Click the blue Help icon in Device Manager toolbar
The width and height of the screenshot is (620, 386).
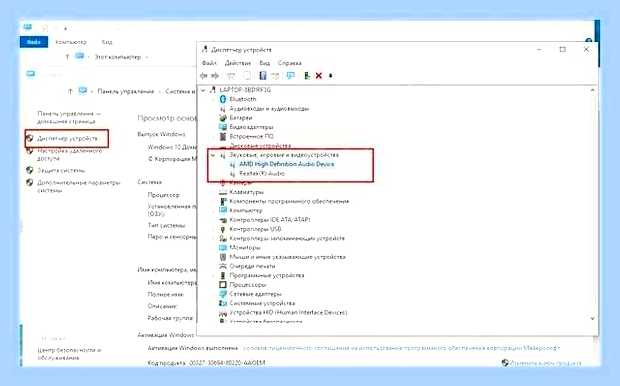click(263, 76)
